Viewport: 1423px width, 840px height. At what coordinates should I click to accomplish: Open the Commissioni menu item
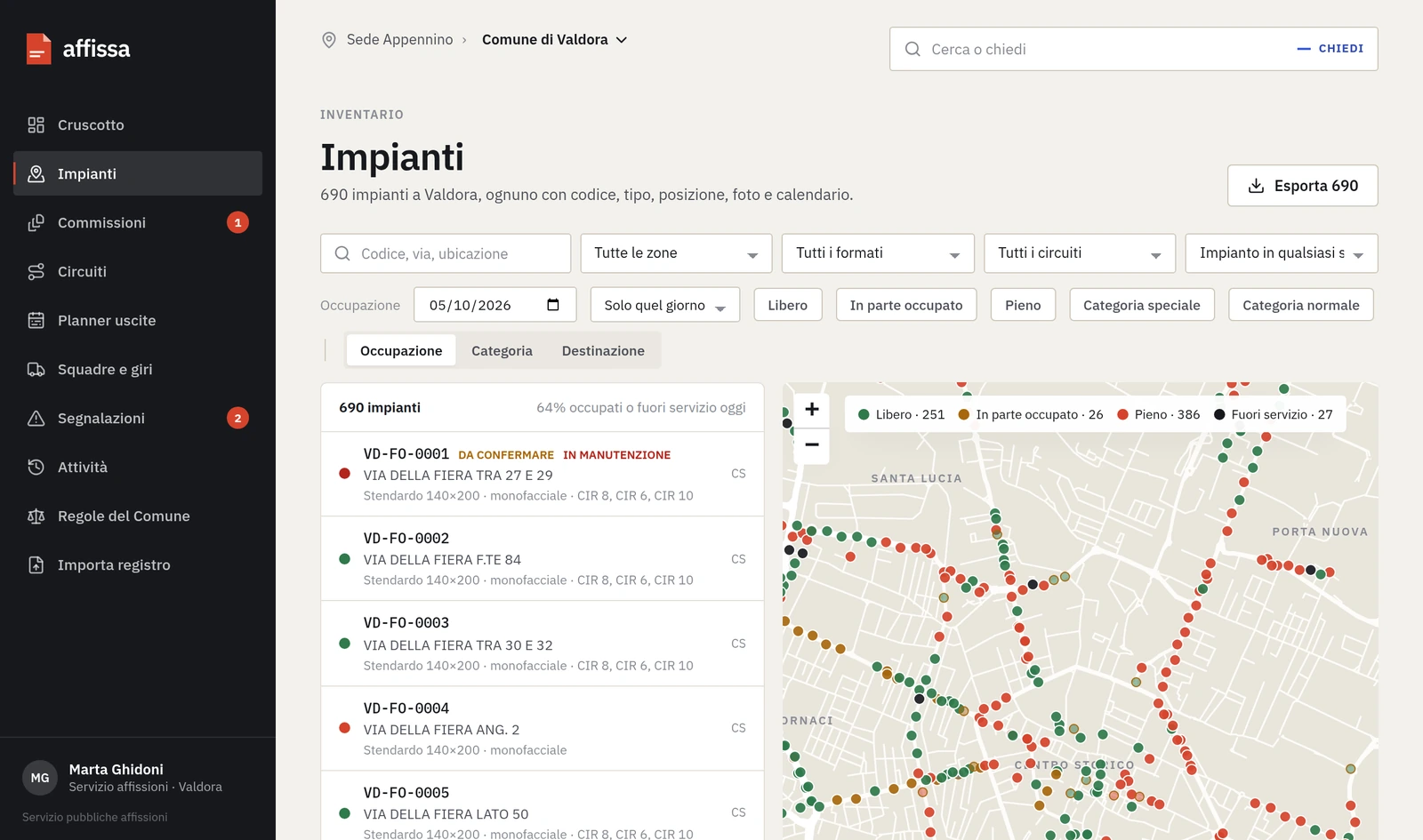(x=138, y=223)
